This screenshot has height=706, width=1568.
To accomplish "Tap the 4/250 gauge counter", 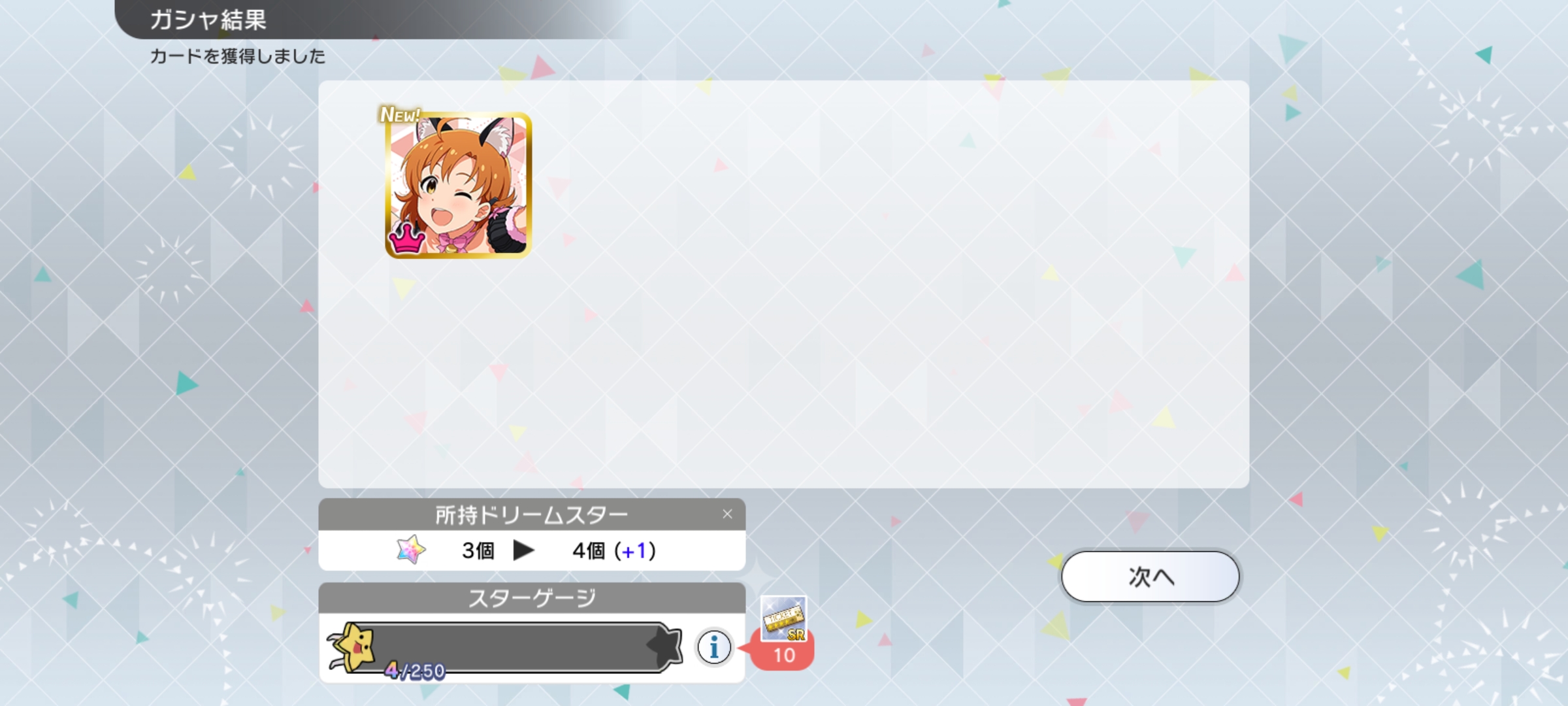I will [x=415, y=671].
